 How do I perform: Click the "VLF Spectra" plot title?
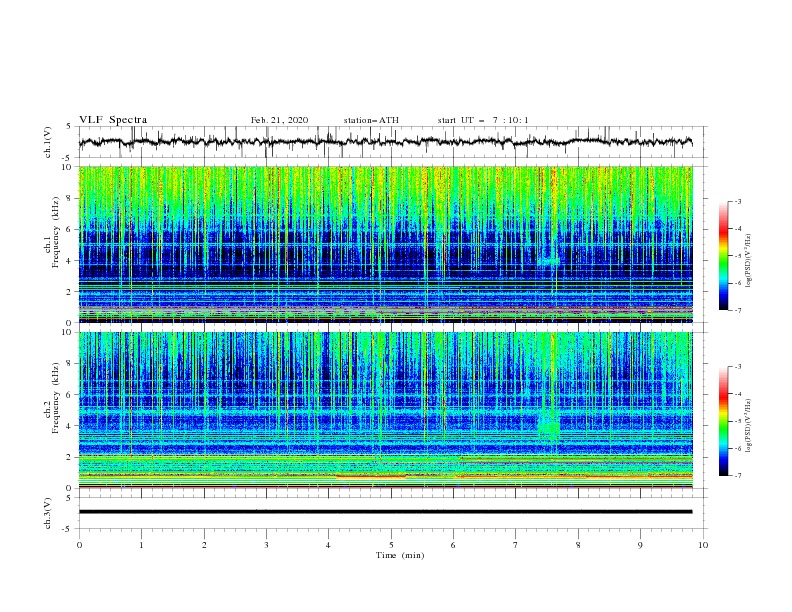tap(113, 120)
